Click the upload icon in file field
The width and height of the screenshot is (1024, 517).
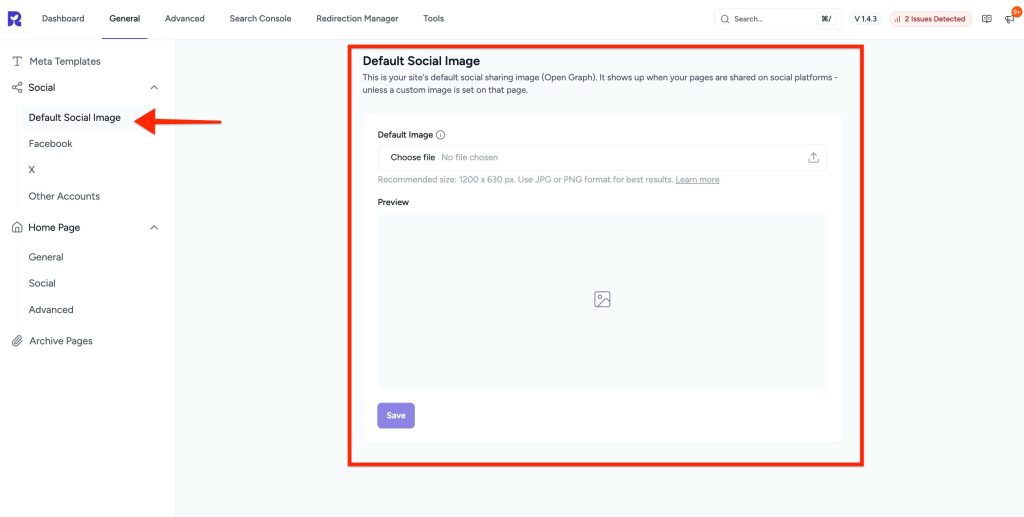coord(813,157)
